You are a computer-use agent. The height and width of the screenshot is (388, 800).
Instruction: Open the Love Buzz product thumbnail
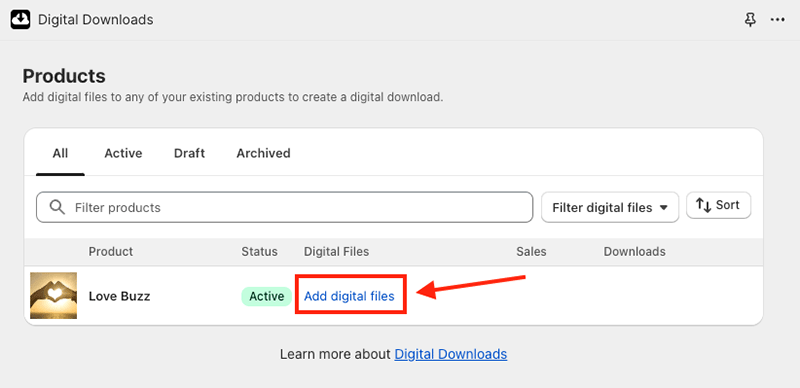coord(54,296)
